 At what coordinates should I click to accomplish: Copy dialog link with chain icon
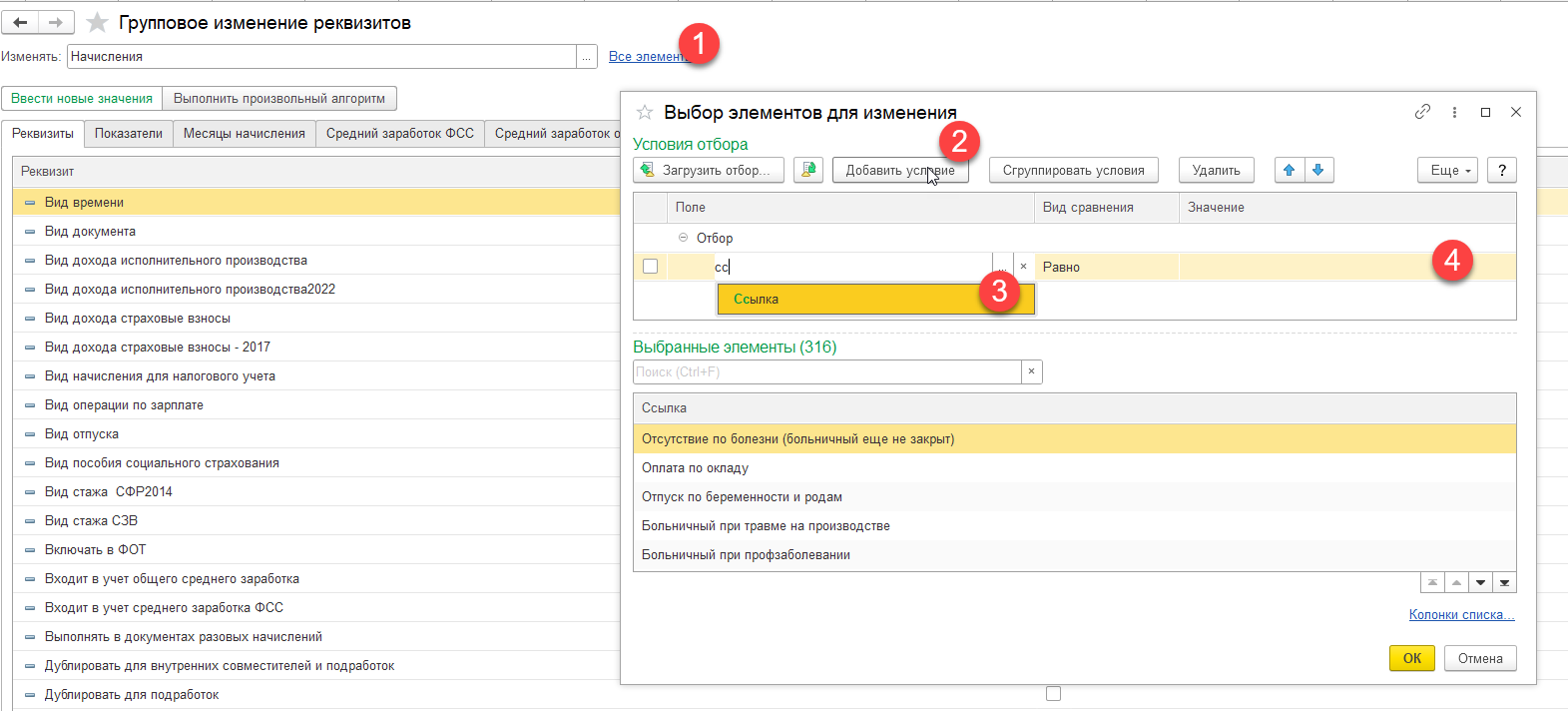(1422, 112)
